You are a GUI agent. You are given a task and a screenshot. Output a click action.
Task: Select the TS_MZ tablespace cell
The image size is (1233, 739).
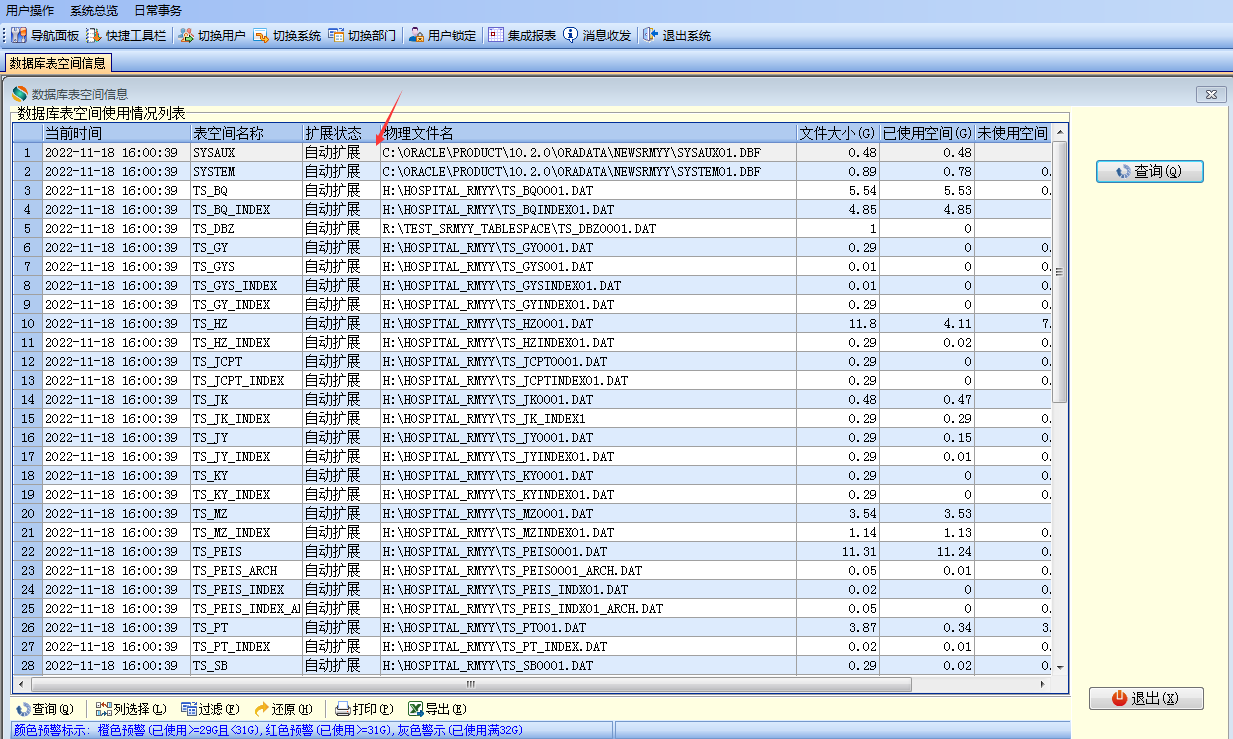click(x=246, y=513)
